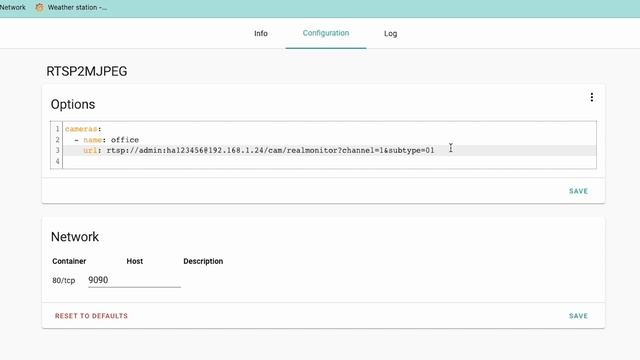The image size is (640, 360).
Task: Click empty line 4 of the YAML editor
Action: (x=329, y=161)
